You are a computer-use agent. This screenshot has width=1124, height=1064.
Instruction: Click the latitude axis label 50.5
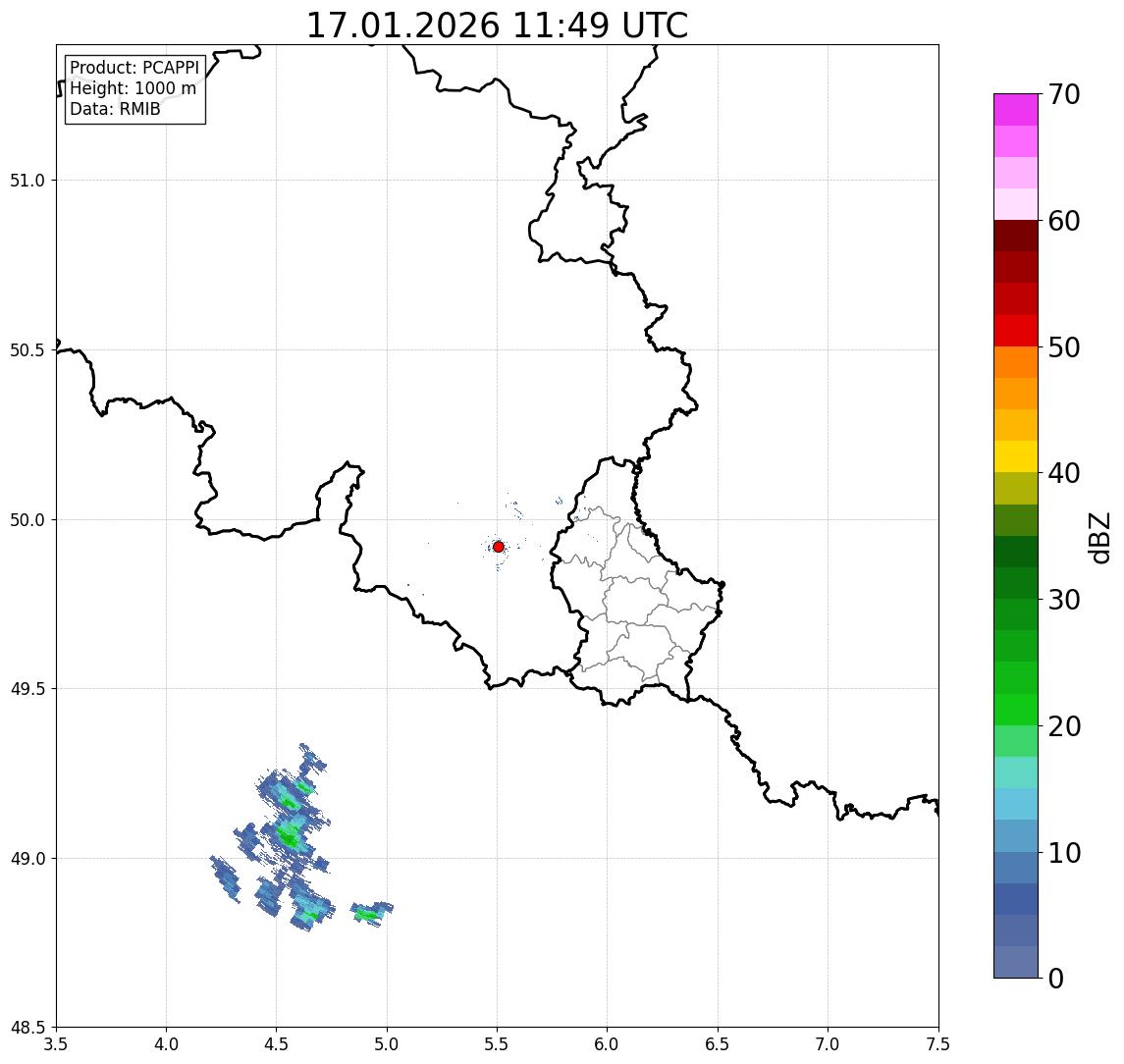pyautogui.click(x=27, y=350)
